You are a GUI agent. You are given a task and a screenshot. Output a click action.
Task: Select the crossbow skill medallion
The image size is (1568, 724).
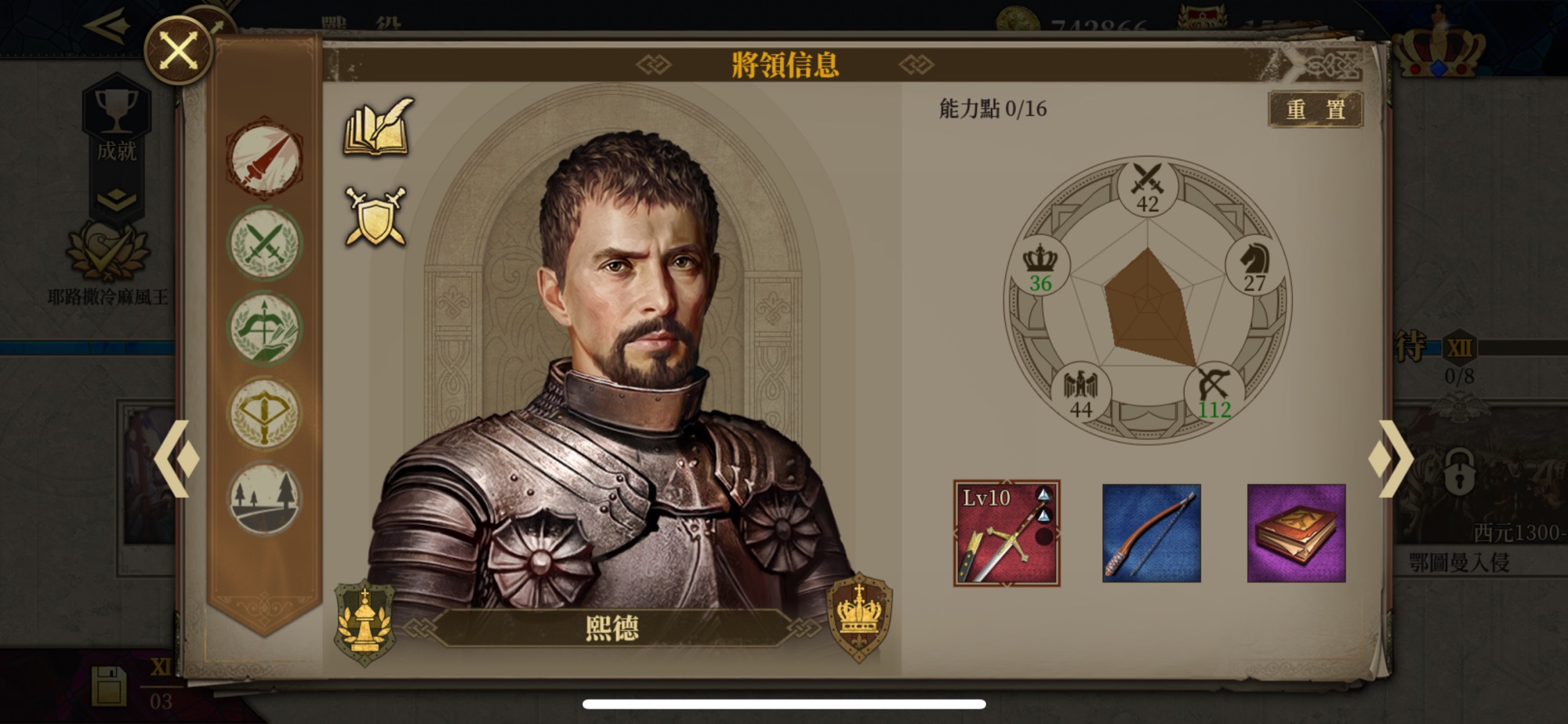(x=264, y=413)
